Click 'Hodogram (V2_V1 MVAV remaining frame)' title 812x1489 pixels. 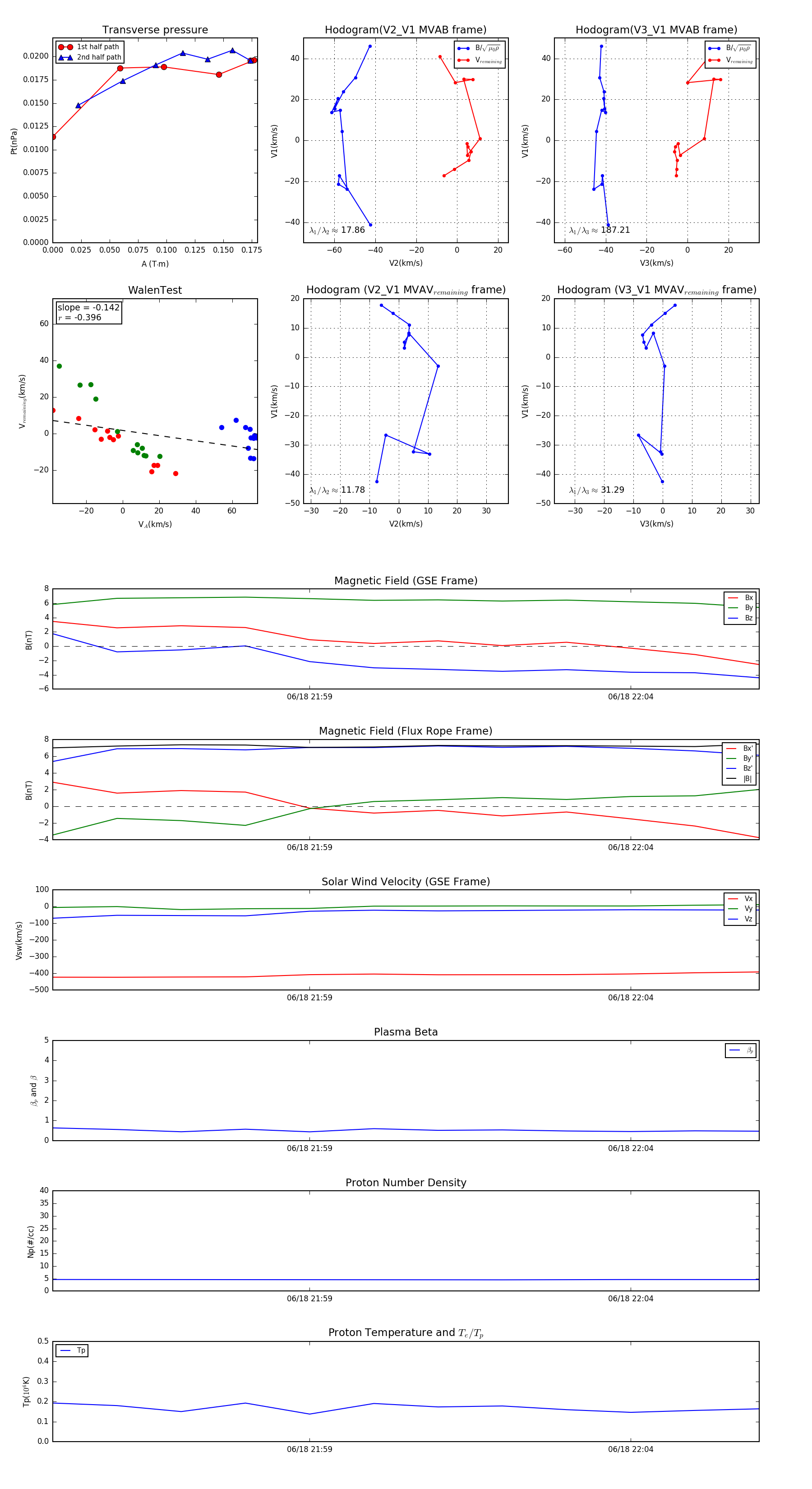pyautogui.click(x=406, y=290)
